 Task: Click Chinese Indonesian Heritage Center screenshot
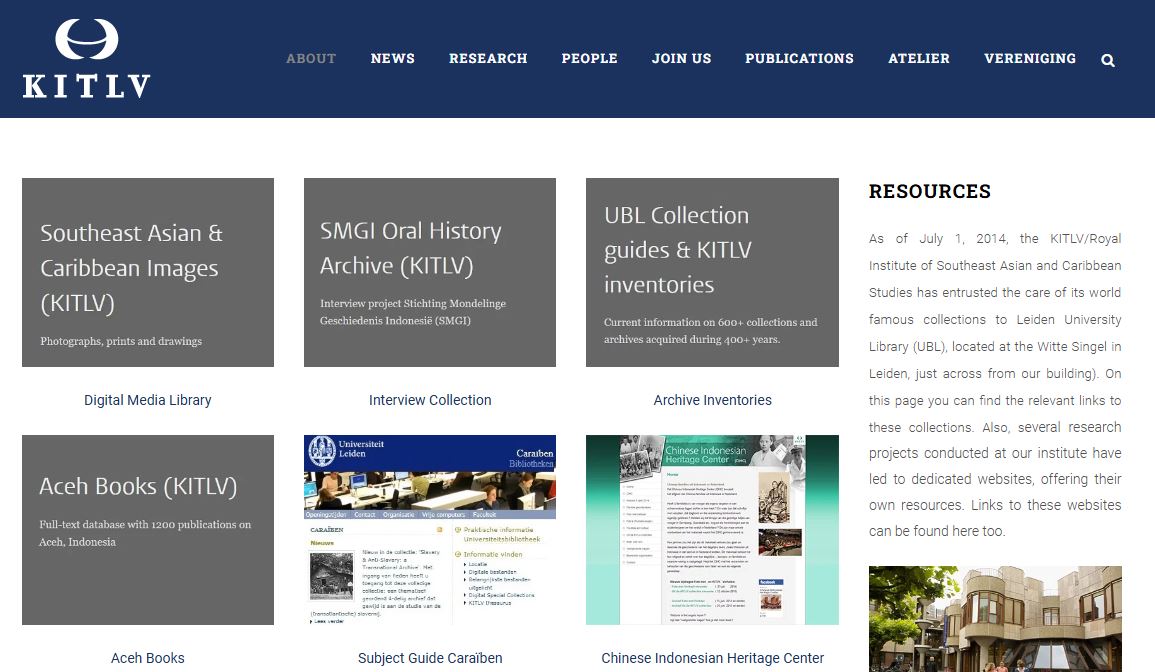click(712, 529)
